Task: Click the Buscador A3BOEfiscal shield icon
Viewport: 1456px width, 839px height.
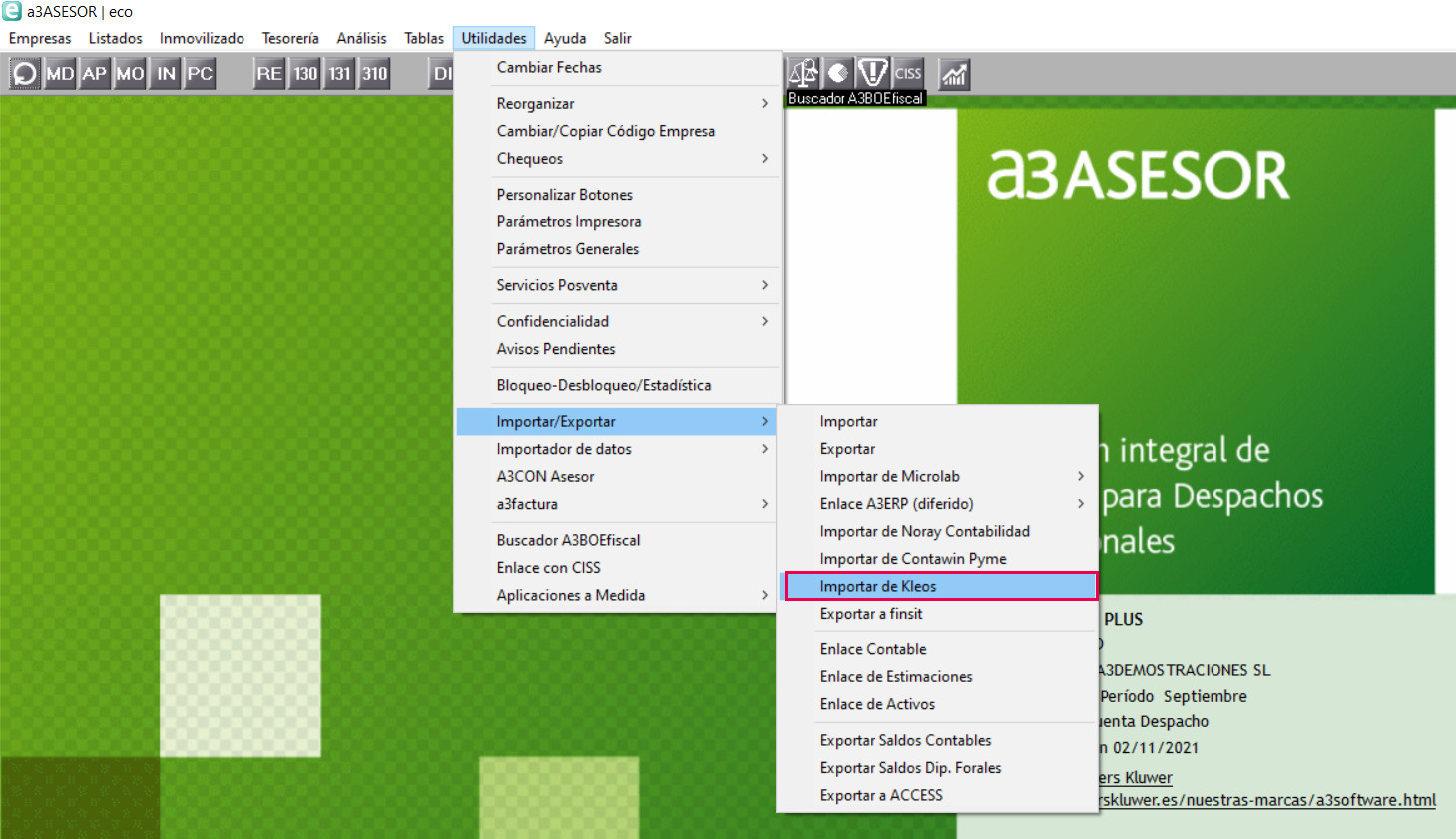Action: click(x=873, y=73)
